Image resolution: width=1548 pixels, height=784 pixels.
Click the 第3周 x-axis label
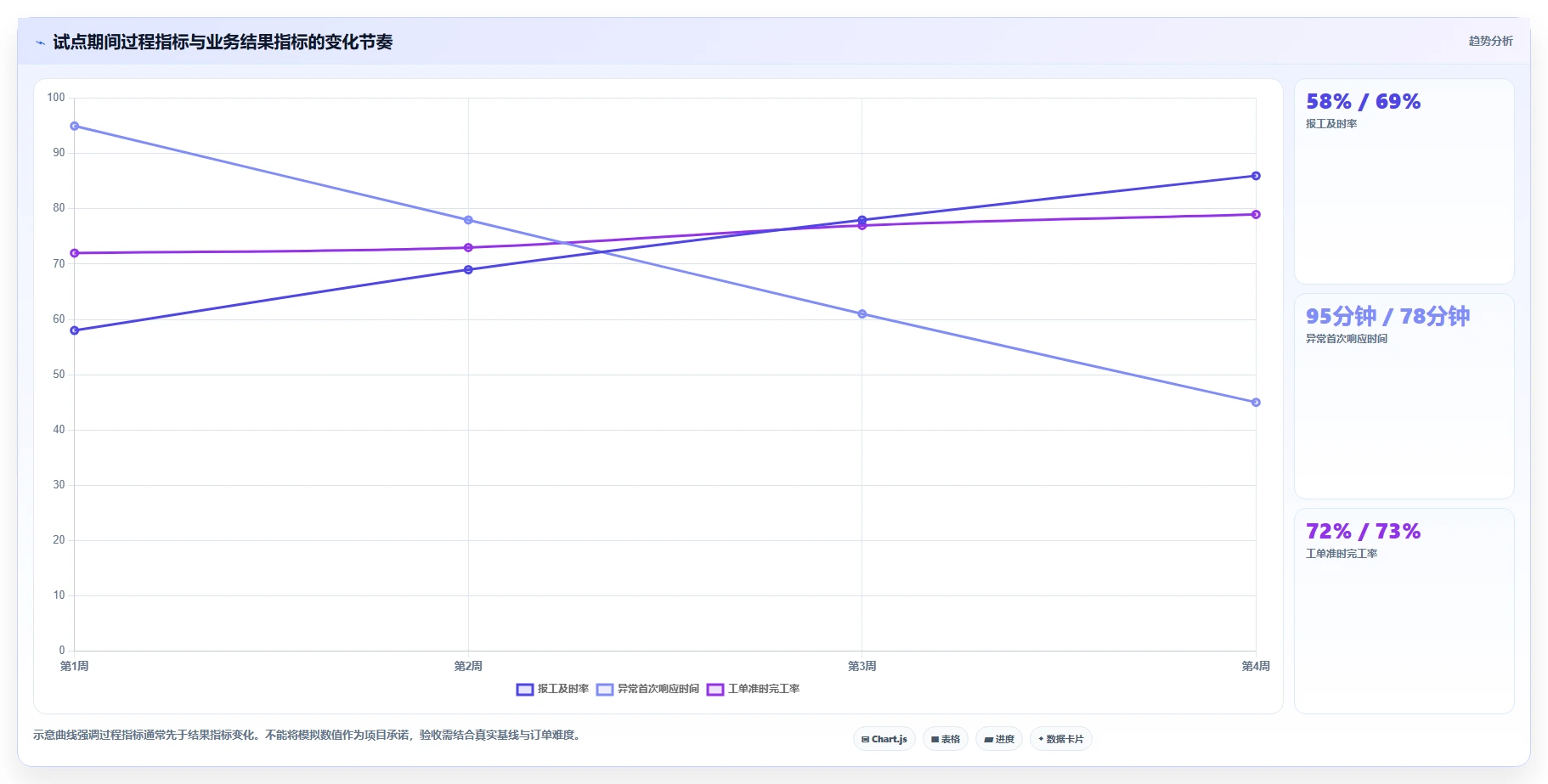click(862, 666)
